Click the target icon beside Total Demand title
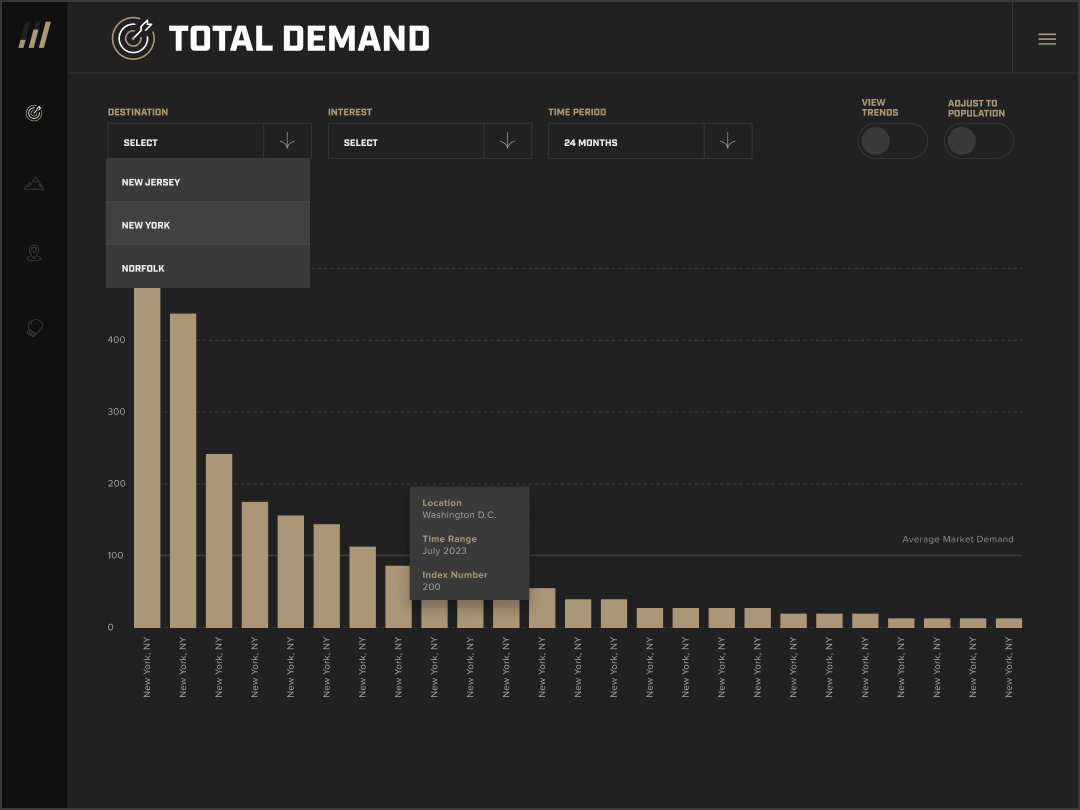This screenshot has width=1080, height=810. [134, 40]
